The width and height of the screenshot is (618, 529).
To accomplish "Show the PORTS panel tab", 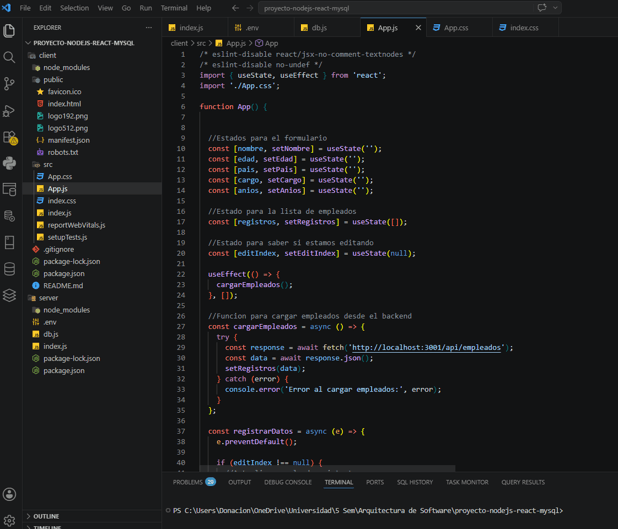I will [x=375, y=482].
